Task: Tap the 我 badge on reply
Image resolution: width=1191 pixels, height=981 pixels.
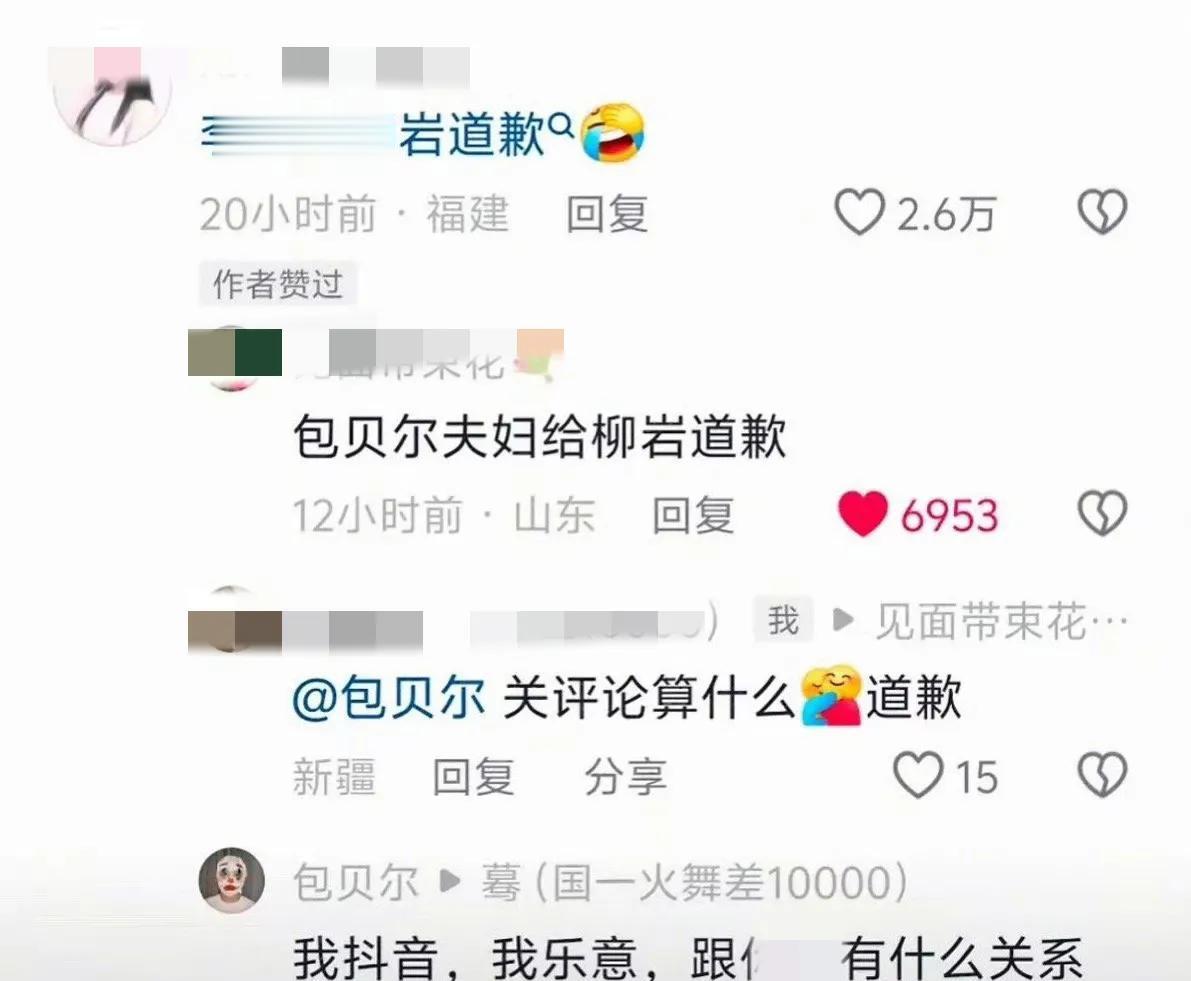Action: 783,620
